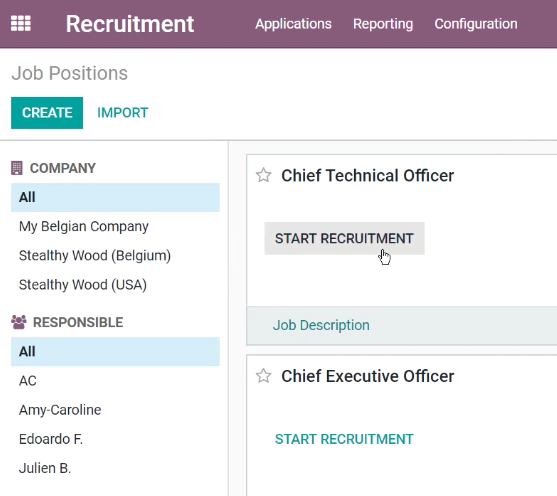Star the Chief Technical Officer position
Viewport: 557px width, 496px height.
click(x=264, y=175)
